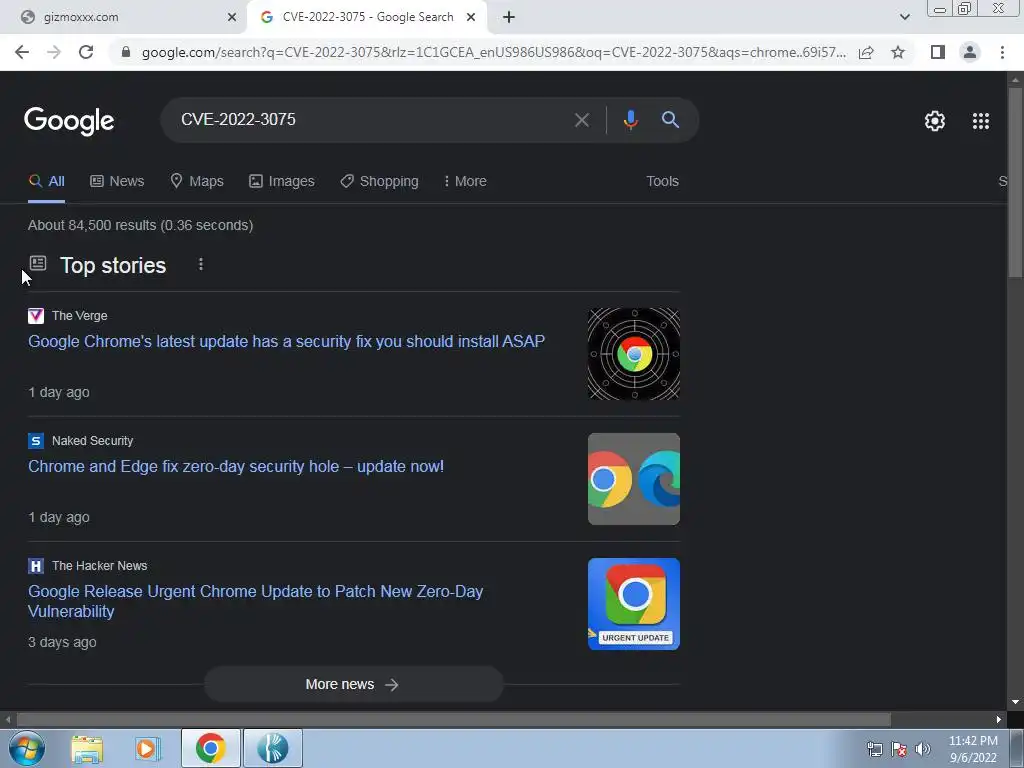
Task: Open Chrome's three-dot menu
Action: pyautogui.click(x=1002, y=52)
